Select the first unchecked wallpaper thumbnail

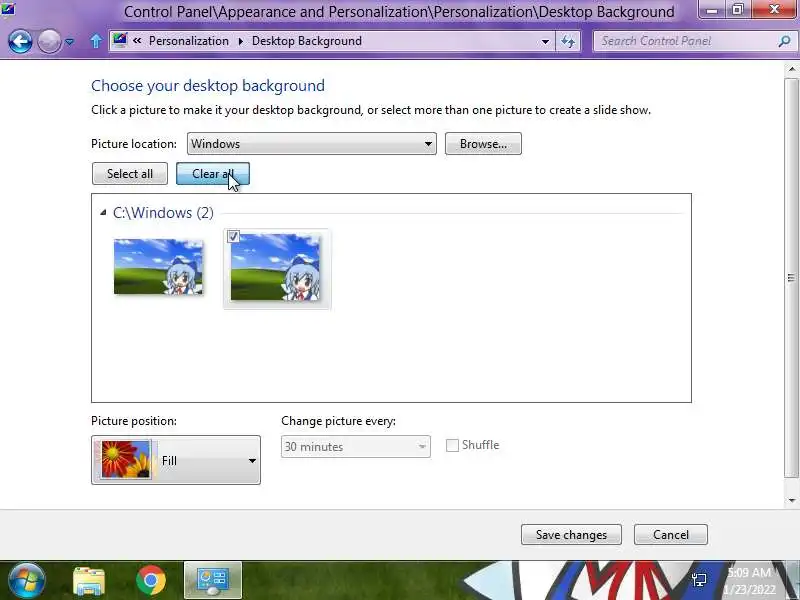[158, 266]
